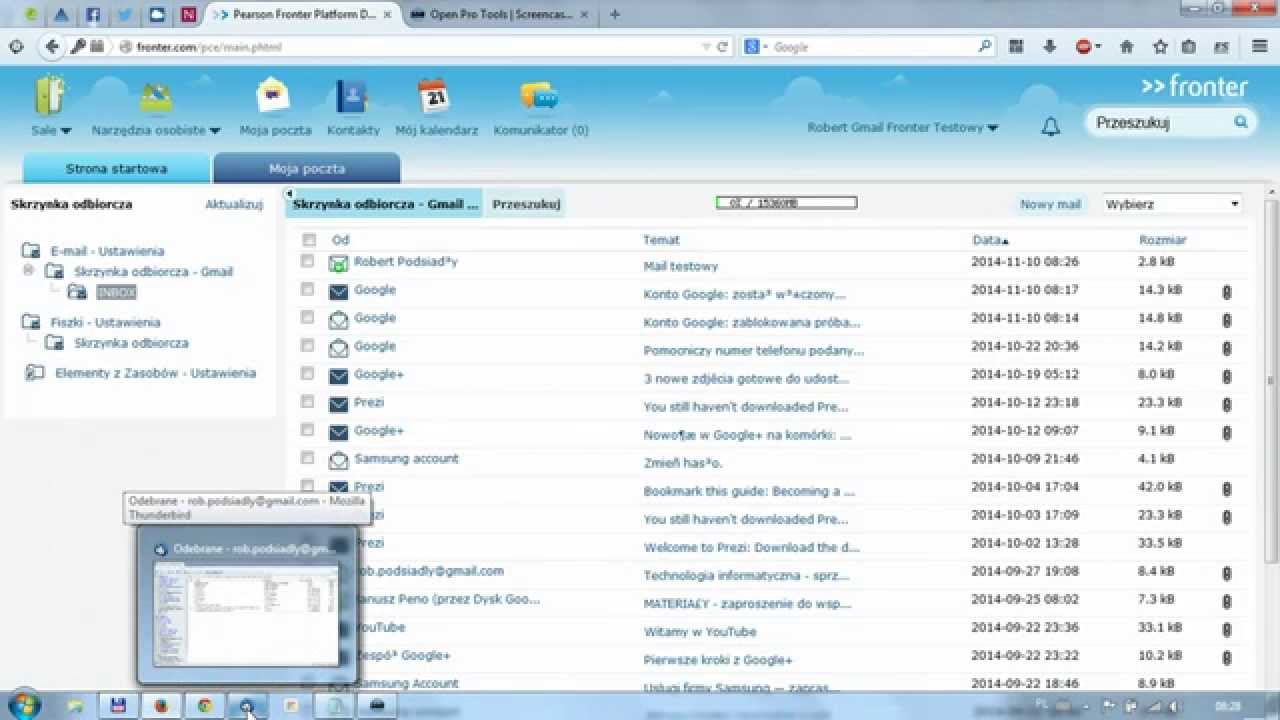Viewport: 1280px width, 720px height.
Task: Open the Komunikator chat icon
Action: click(x=539, y=97)
